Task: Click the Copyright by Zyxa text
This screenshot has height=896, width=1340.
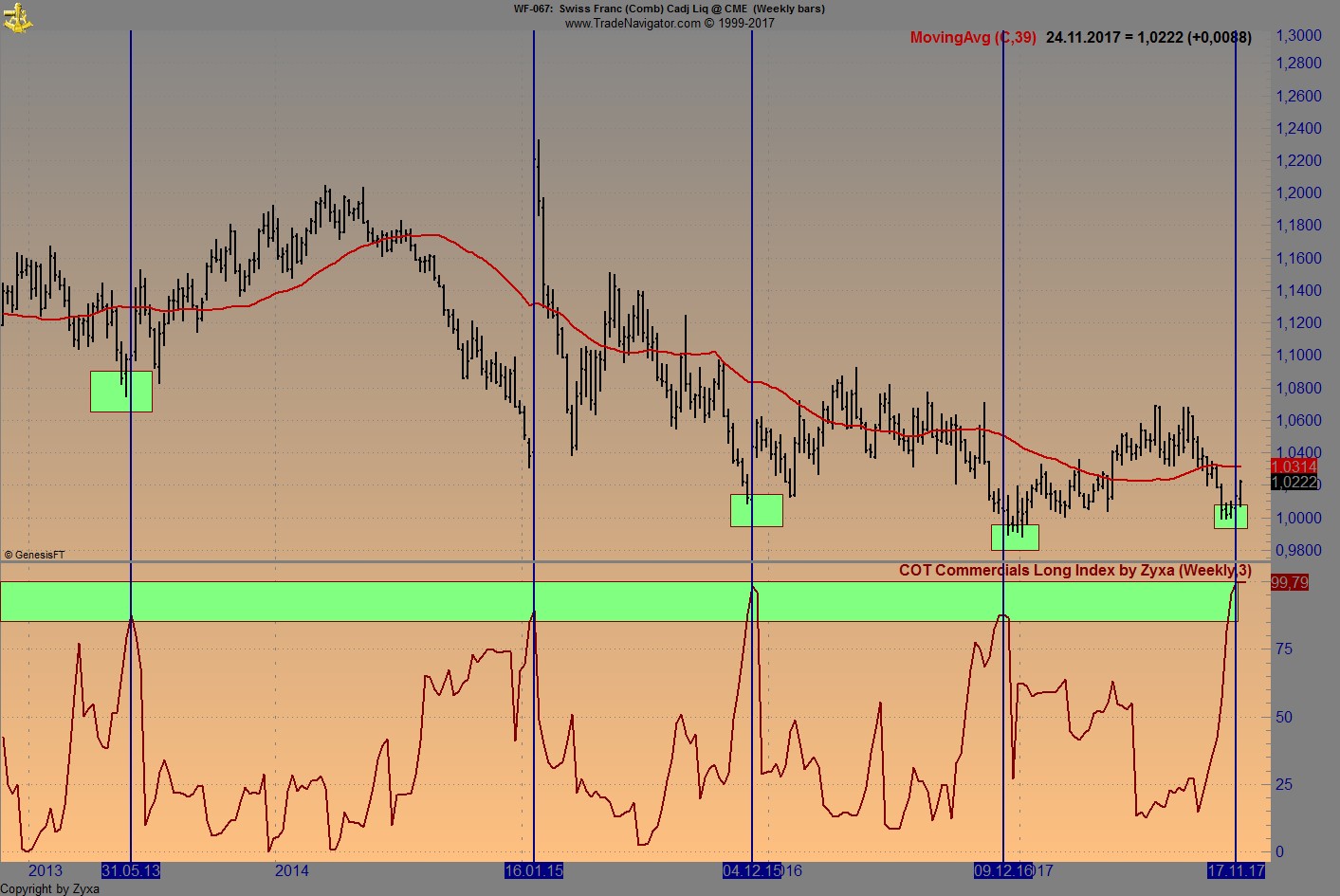Action: 49,889
